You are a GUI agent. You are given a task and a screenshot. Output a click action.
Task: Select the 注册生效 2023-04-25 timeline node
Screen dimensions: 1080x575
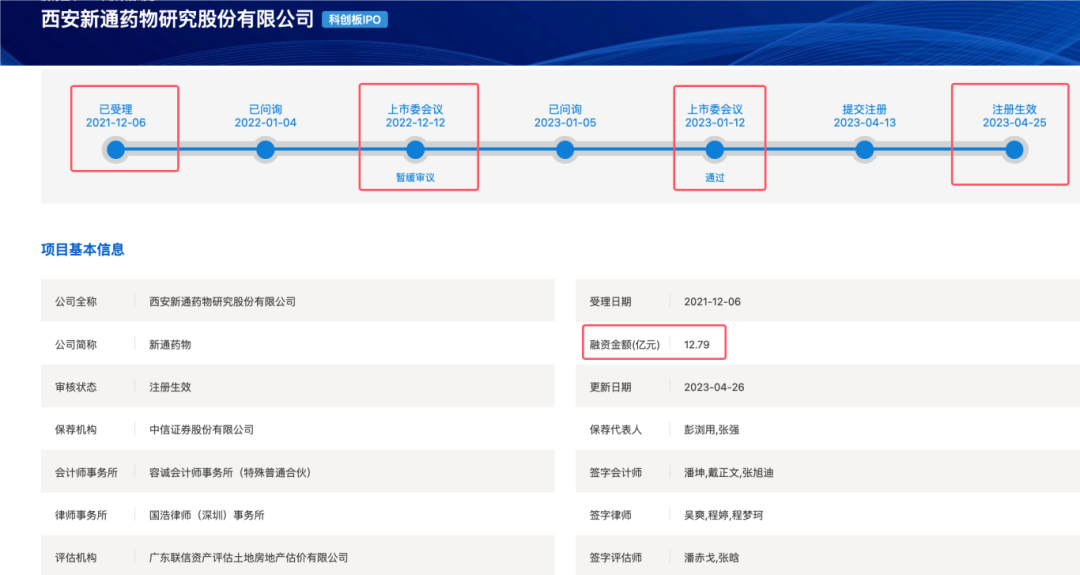click(x=1014, y=149)
